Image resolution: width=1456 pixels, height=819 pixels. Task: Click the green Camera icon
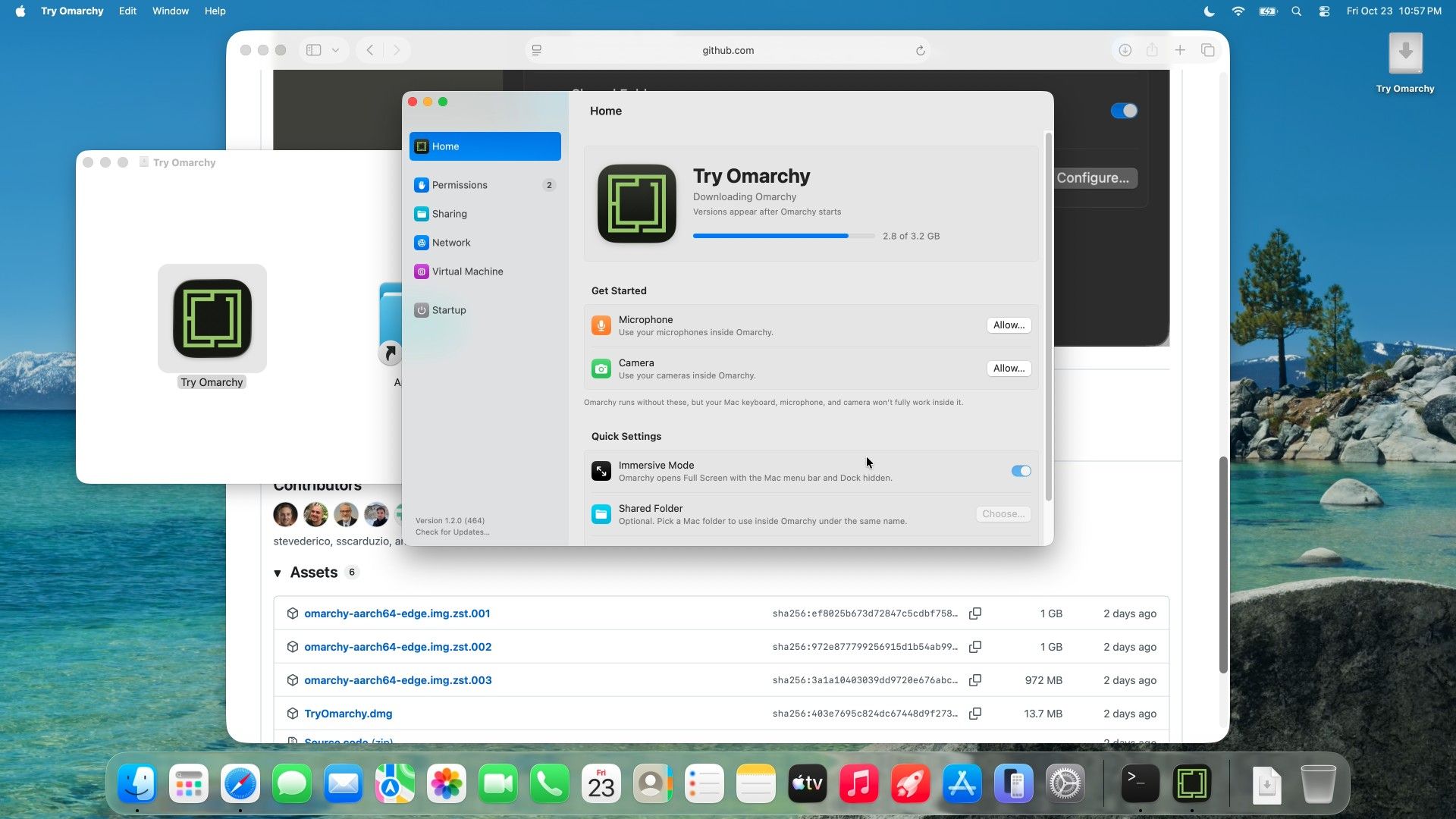[x=601, y=369]
